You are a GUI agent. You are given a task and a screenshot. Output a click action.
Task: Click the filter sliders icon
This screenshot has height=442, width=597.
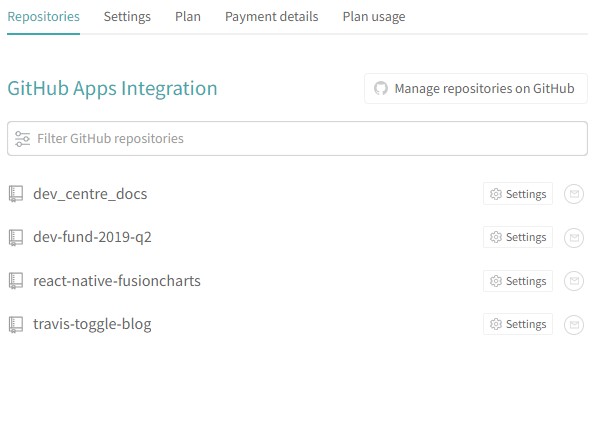pyautogui.click(x=22, y=139)
